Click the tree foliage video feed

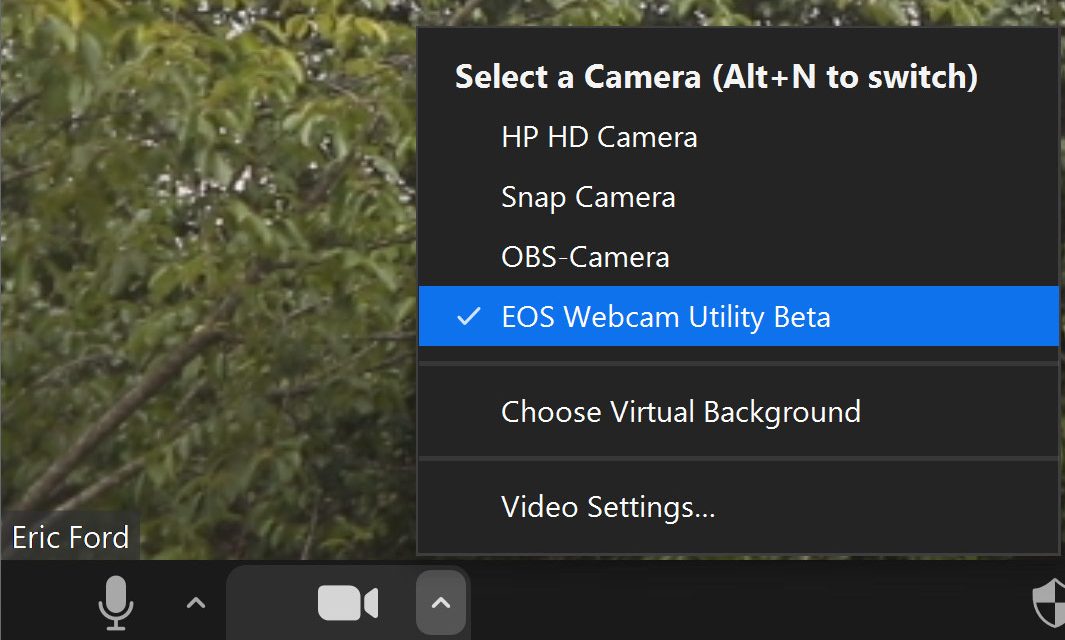click(x=200, y=200)
